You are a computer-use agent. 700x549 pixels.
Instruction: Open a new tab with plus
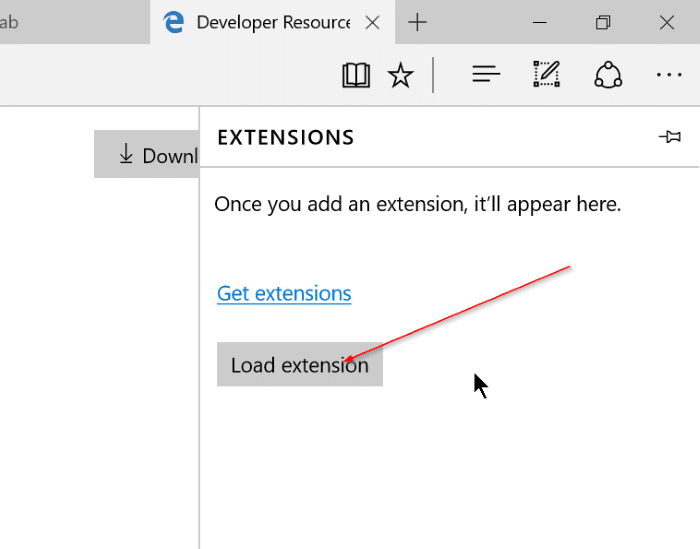pos(417,22)
